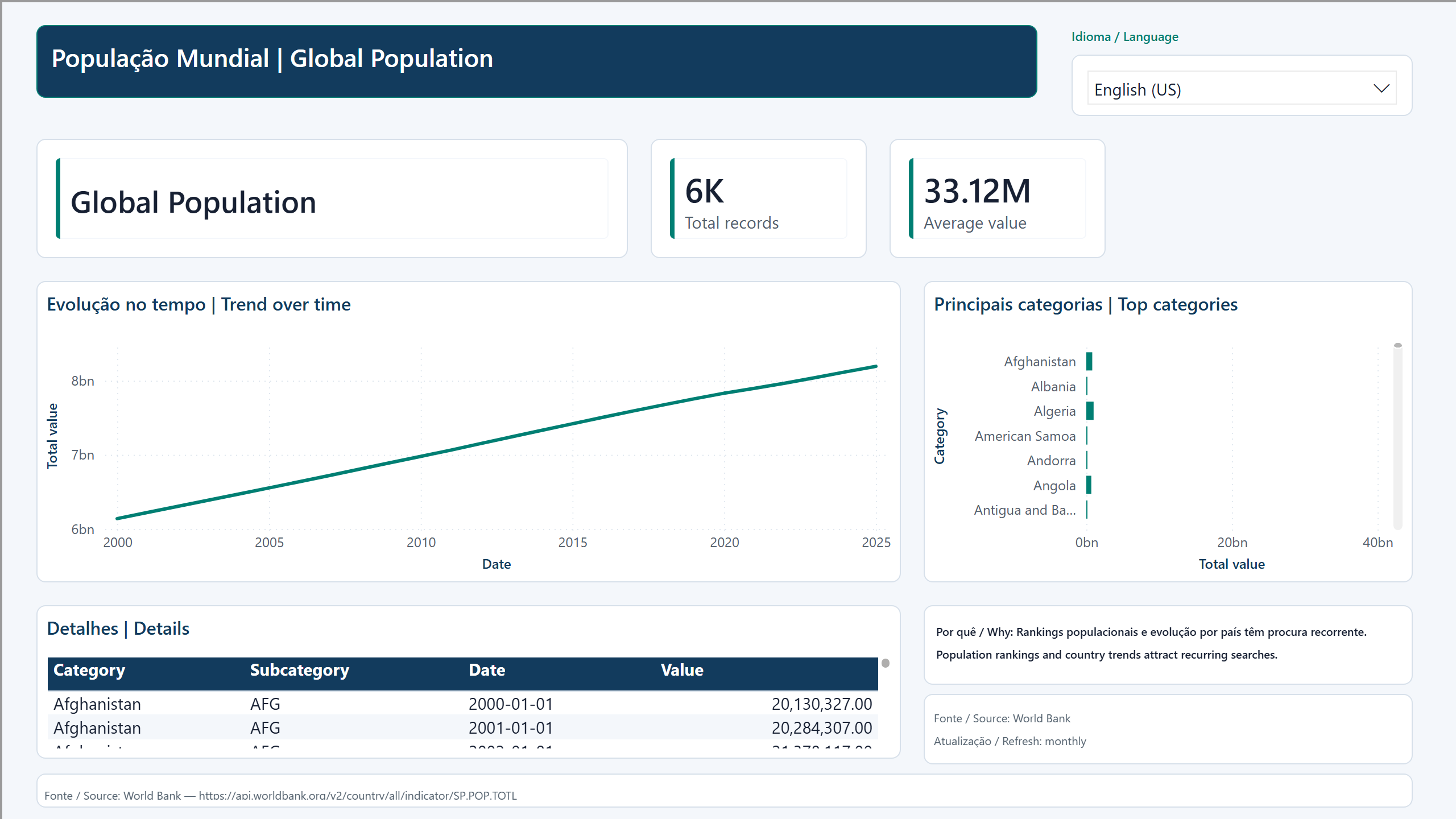Select the 33.12M average figure
This screenshot has height=819, width=1456.
point(977,191)
